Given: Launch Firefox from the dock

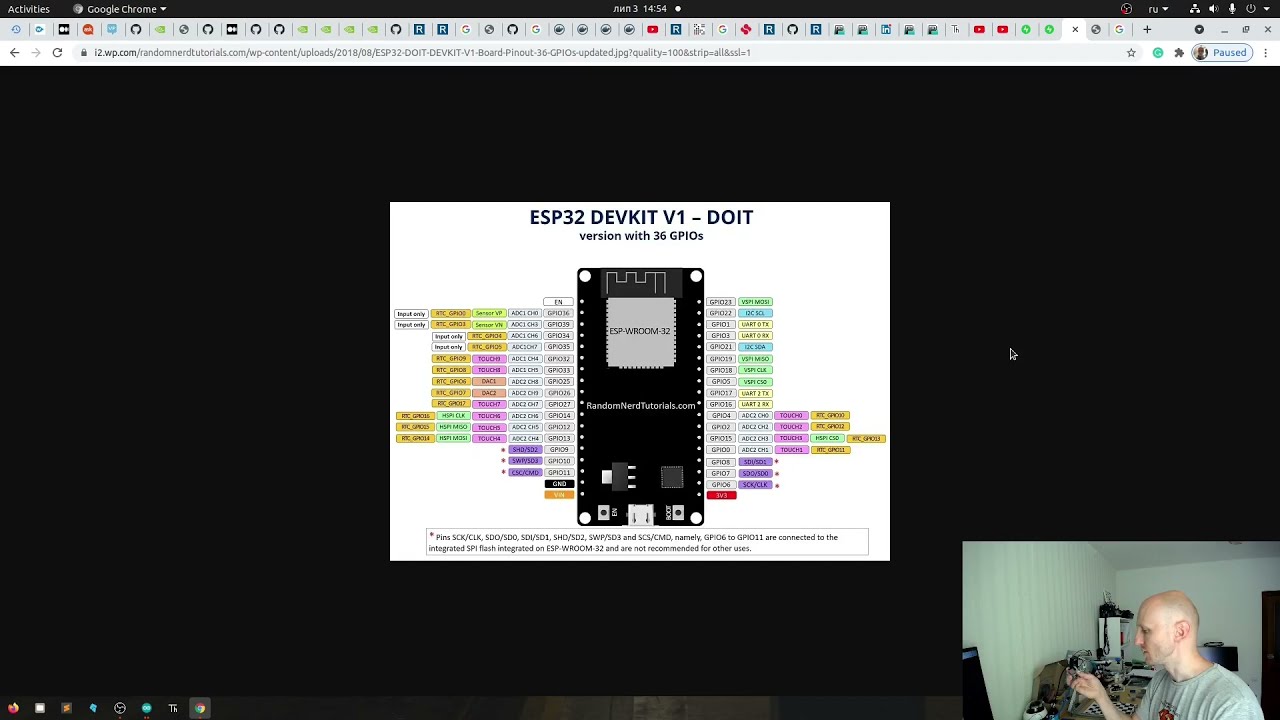Looking at the screenshot, I should pyautogui.click(x=13, y=708).
